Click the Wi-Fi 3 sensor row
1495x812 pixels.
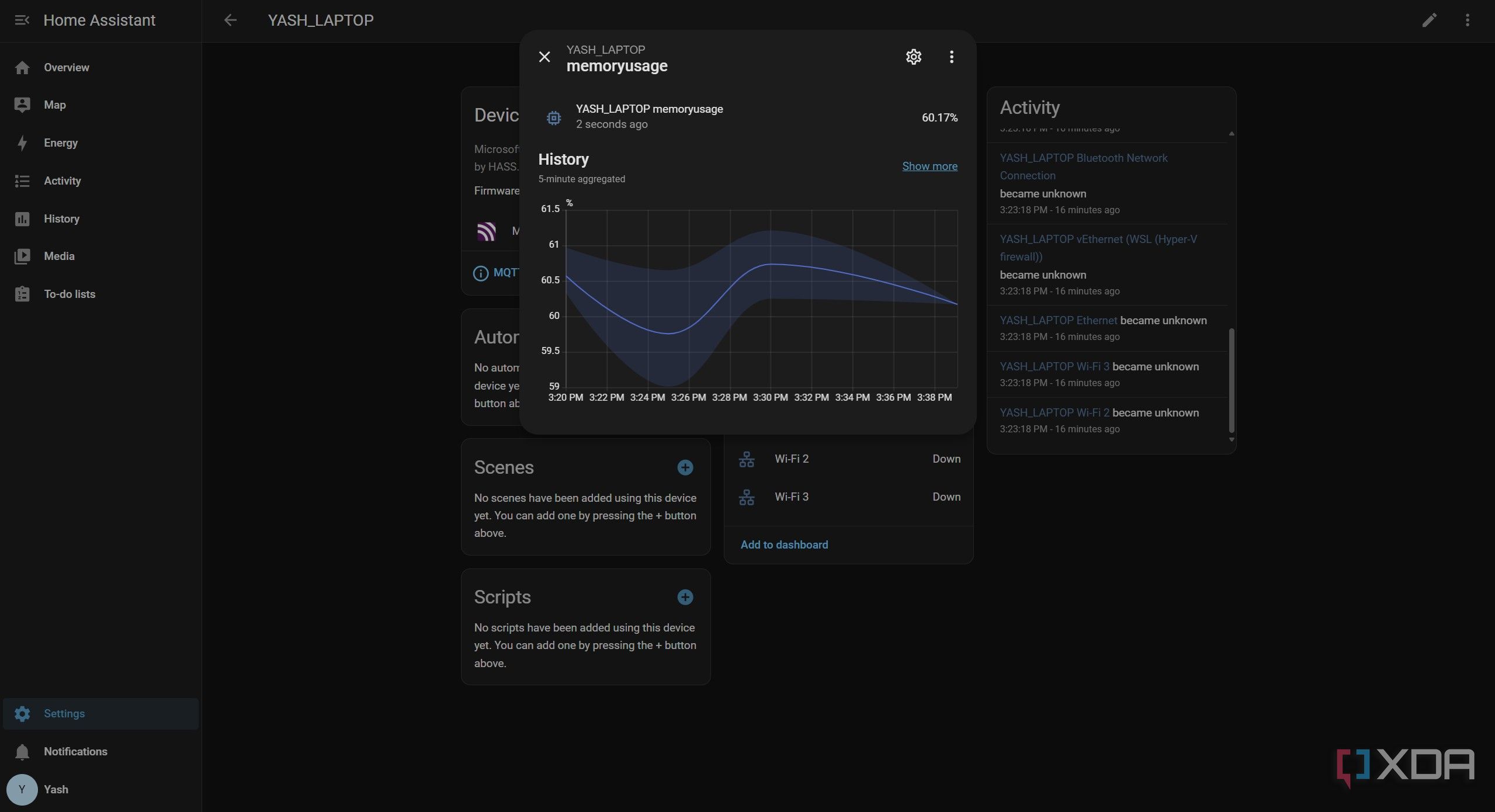tap(849, 497)
